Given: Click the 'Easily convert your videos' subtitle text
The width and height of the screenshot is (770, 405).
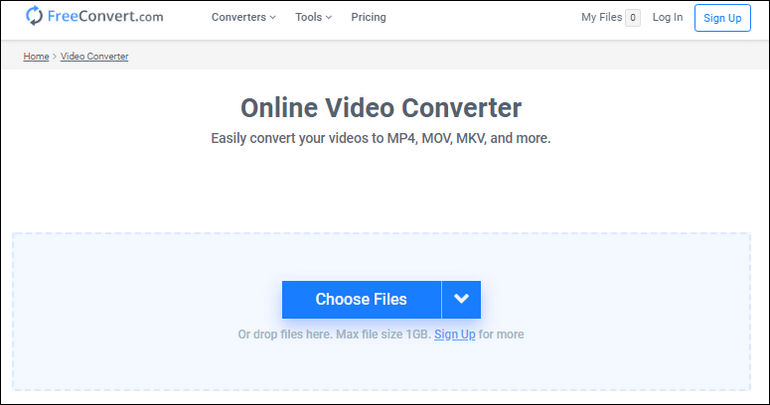Looking at the screenshot, I should [381, 138].
